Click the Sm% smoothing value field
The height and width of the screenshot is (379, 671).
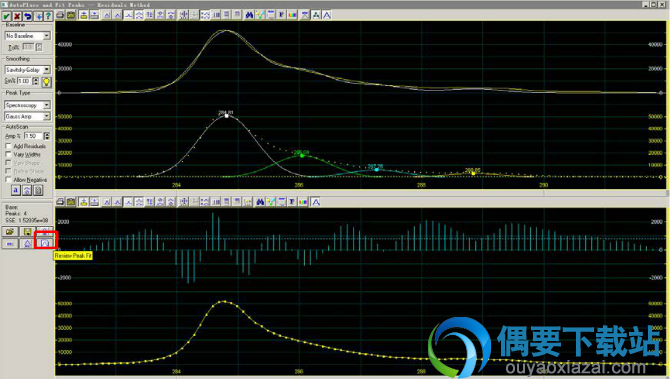pos(24,81)
